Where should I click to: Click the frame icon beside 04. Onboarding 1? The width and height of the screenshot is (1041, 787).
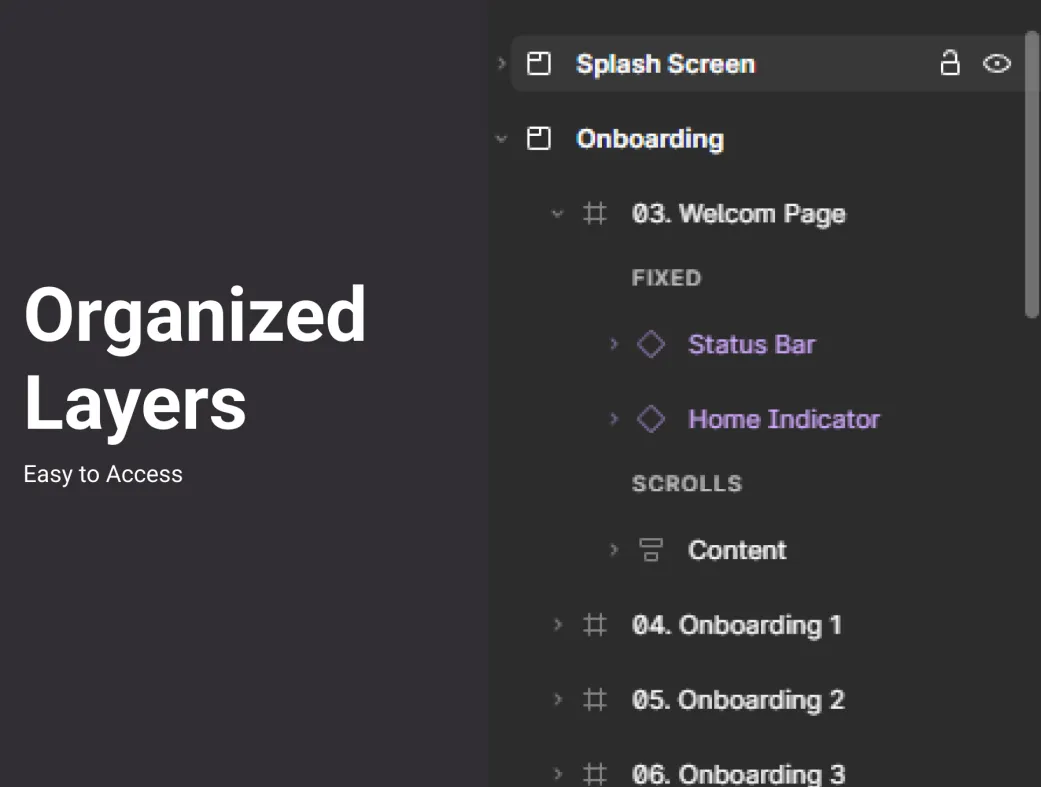tap(595, 625)
